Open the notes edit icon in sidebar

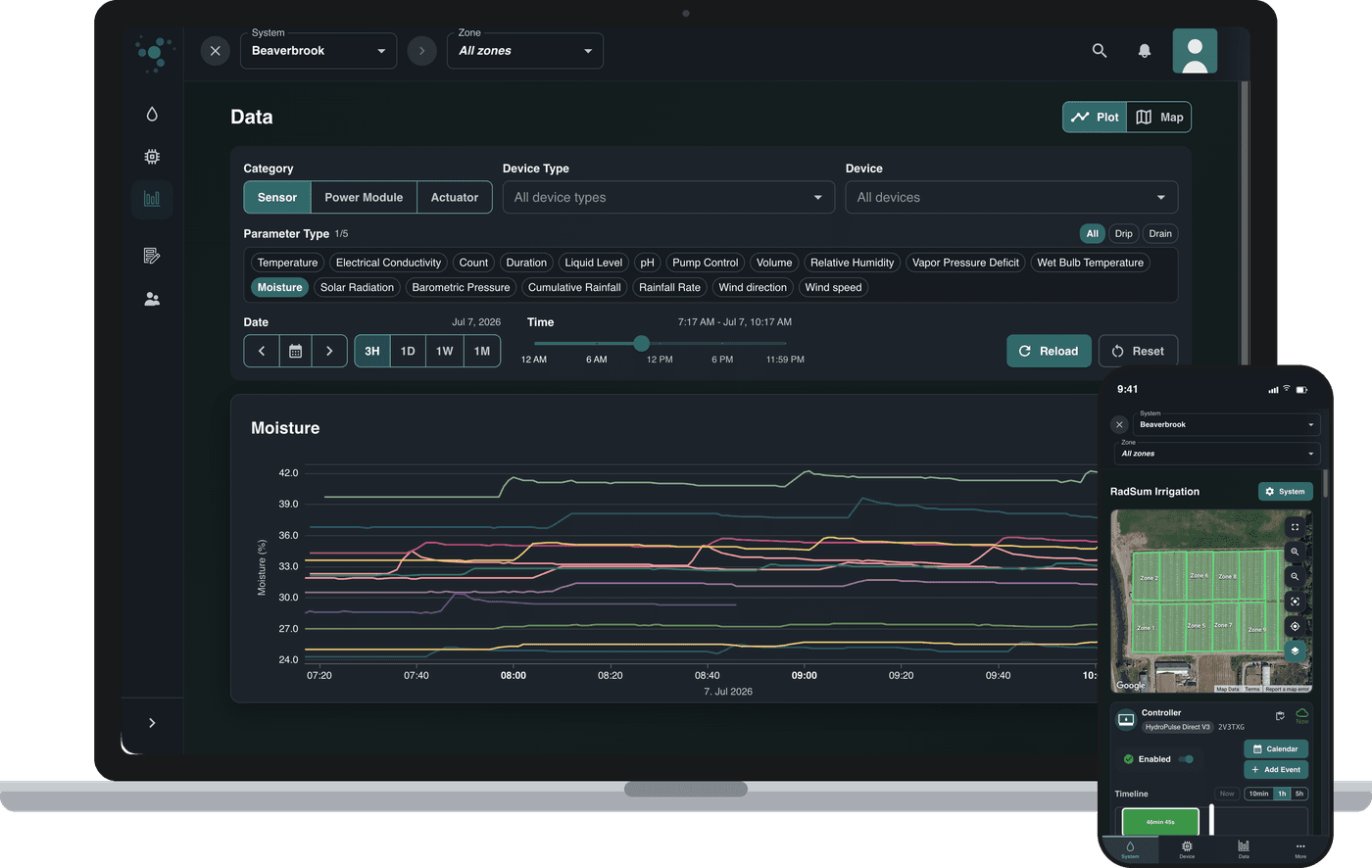[x=152, y=256]
